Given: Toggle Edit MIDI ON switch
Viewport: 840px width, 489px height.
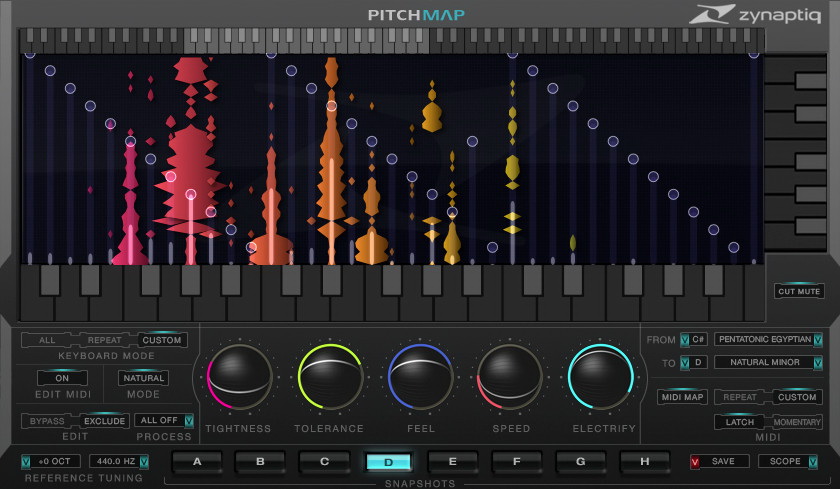Looking at the screenshot, I should 62,378.
